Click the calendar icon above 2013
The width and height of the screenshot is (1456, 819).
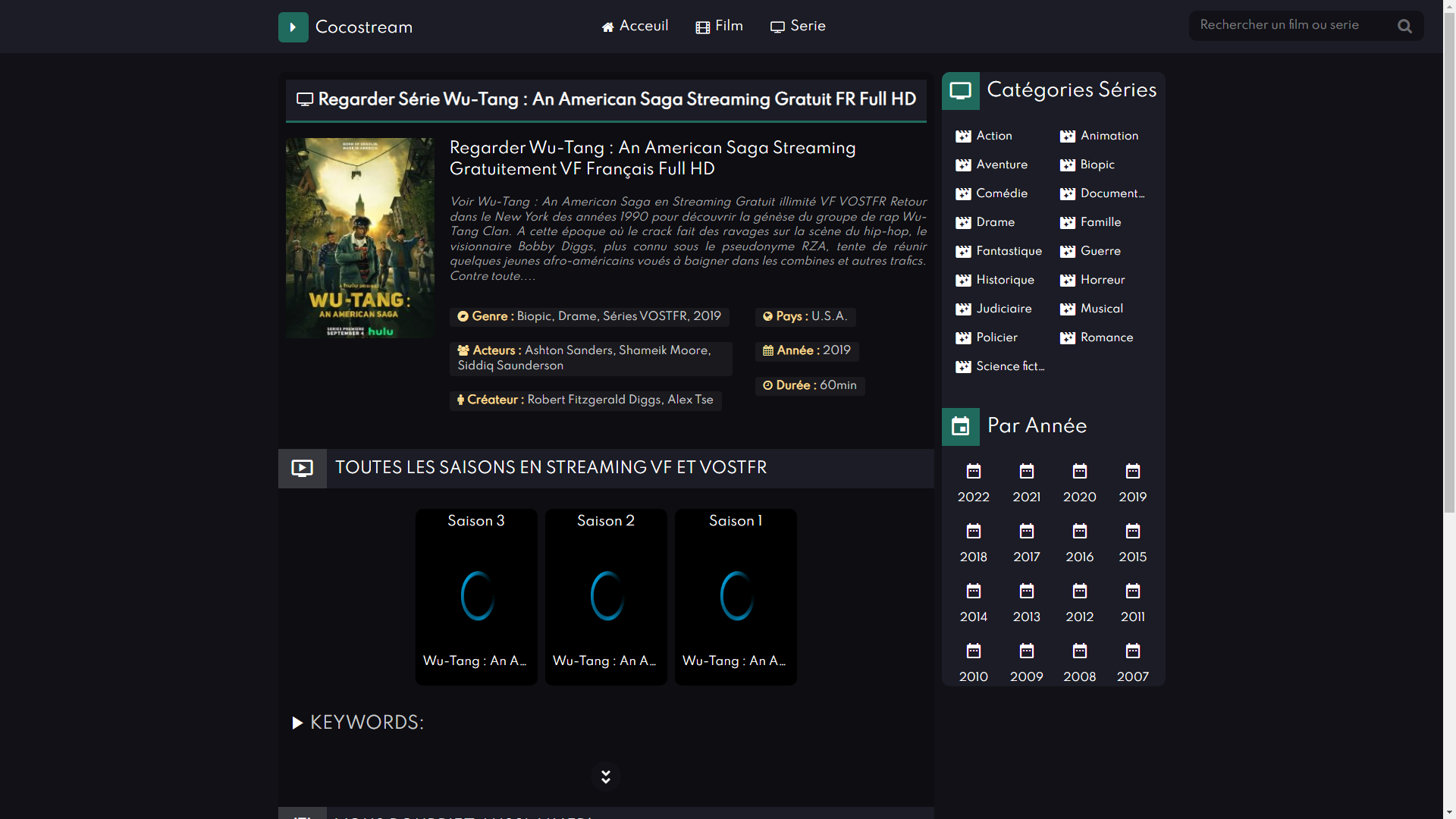click(x=1027, y=591)
